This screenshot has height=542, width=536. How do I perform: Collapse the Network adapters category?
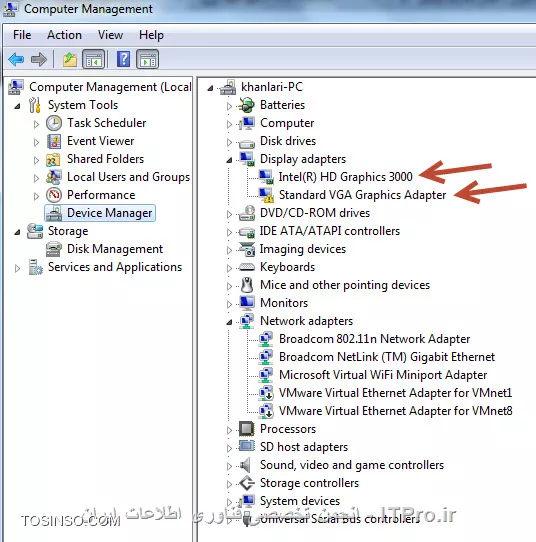(x=229, y=322)
